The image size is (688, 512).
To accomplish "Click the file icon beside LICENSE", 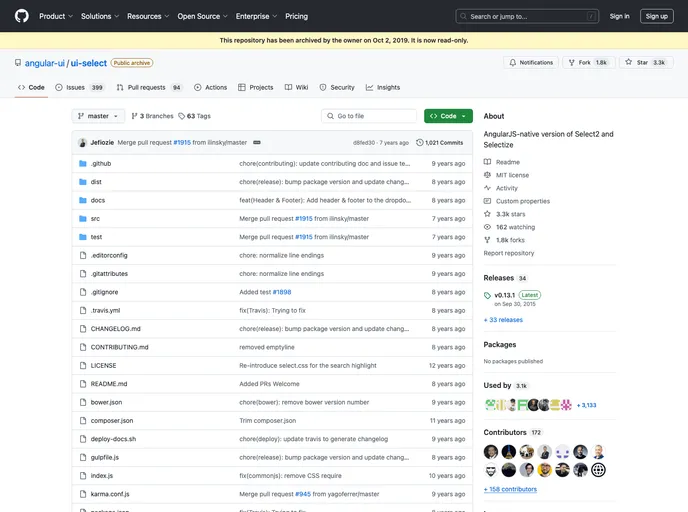I will 82,365.
